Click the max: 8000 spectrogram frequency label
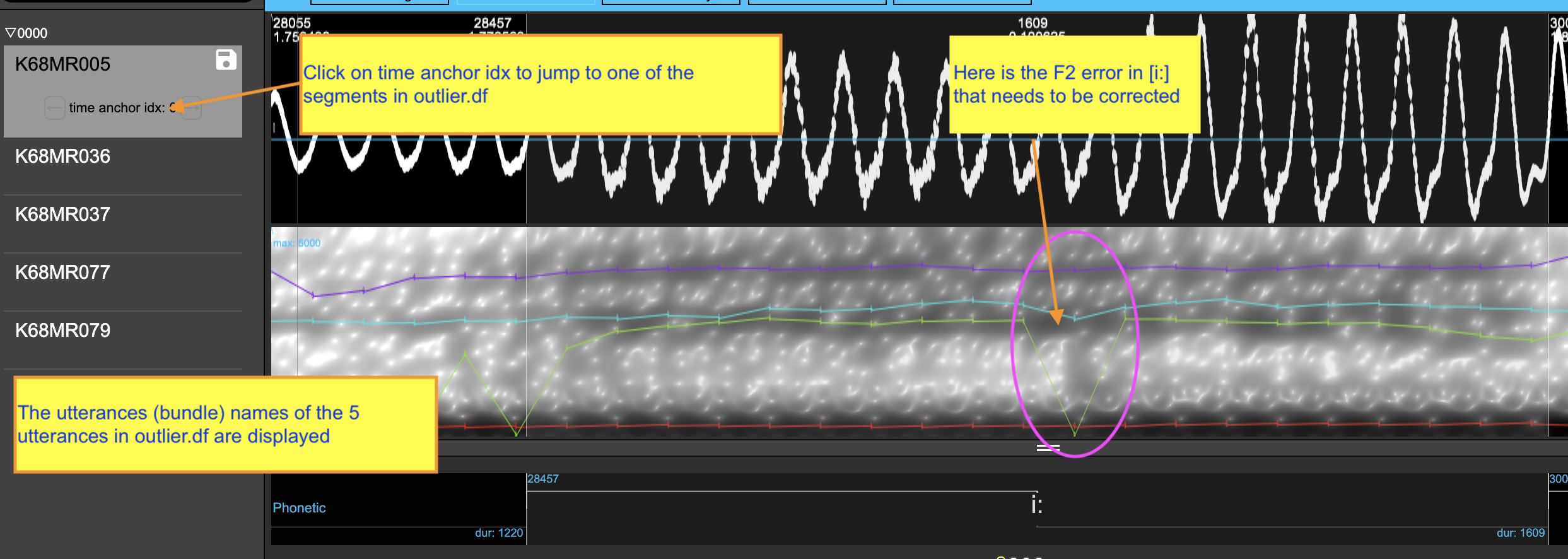This screenshot has height=559, width=1568. (297, 243)
